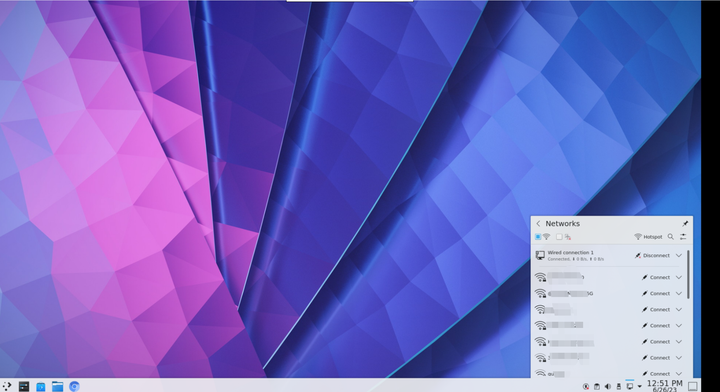
Task: Connect to the Wi-Fi network starting with "au"
Action: tap(656, 374)
